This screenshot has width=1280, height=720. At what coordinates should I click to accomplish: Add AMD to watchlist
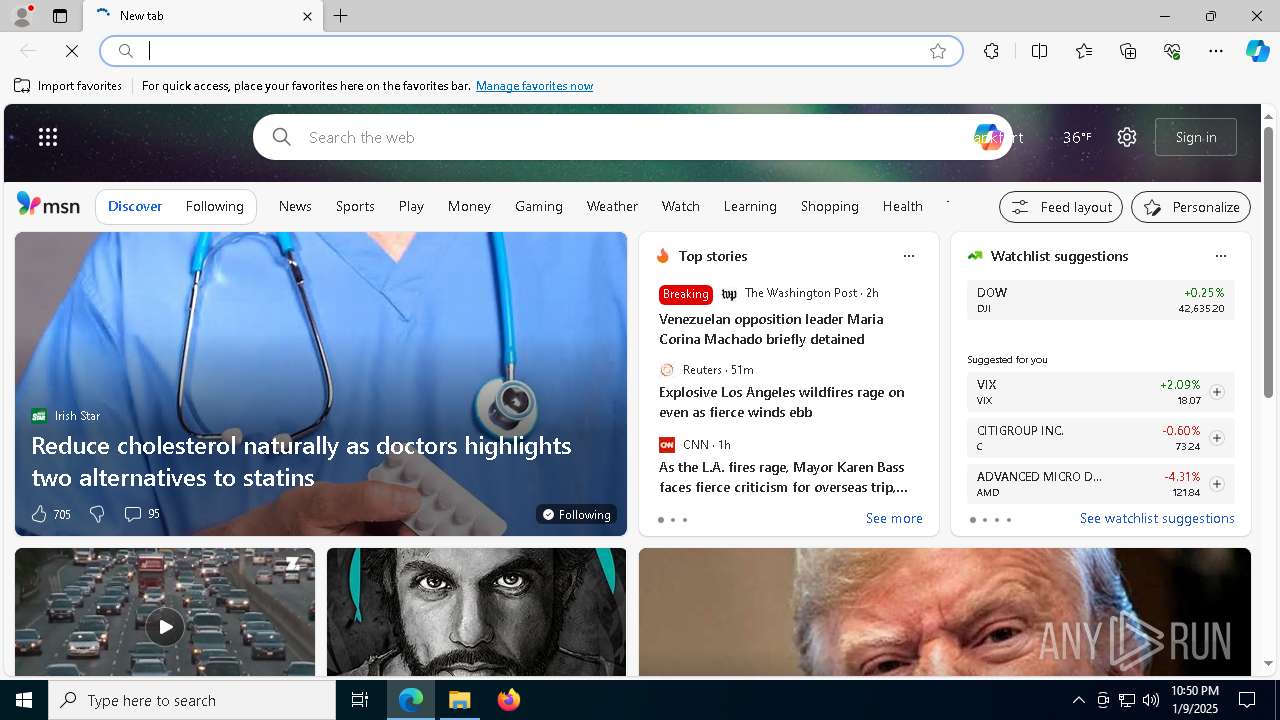click(x=1216, y=484)
